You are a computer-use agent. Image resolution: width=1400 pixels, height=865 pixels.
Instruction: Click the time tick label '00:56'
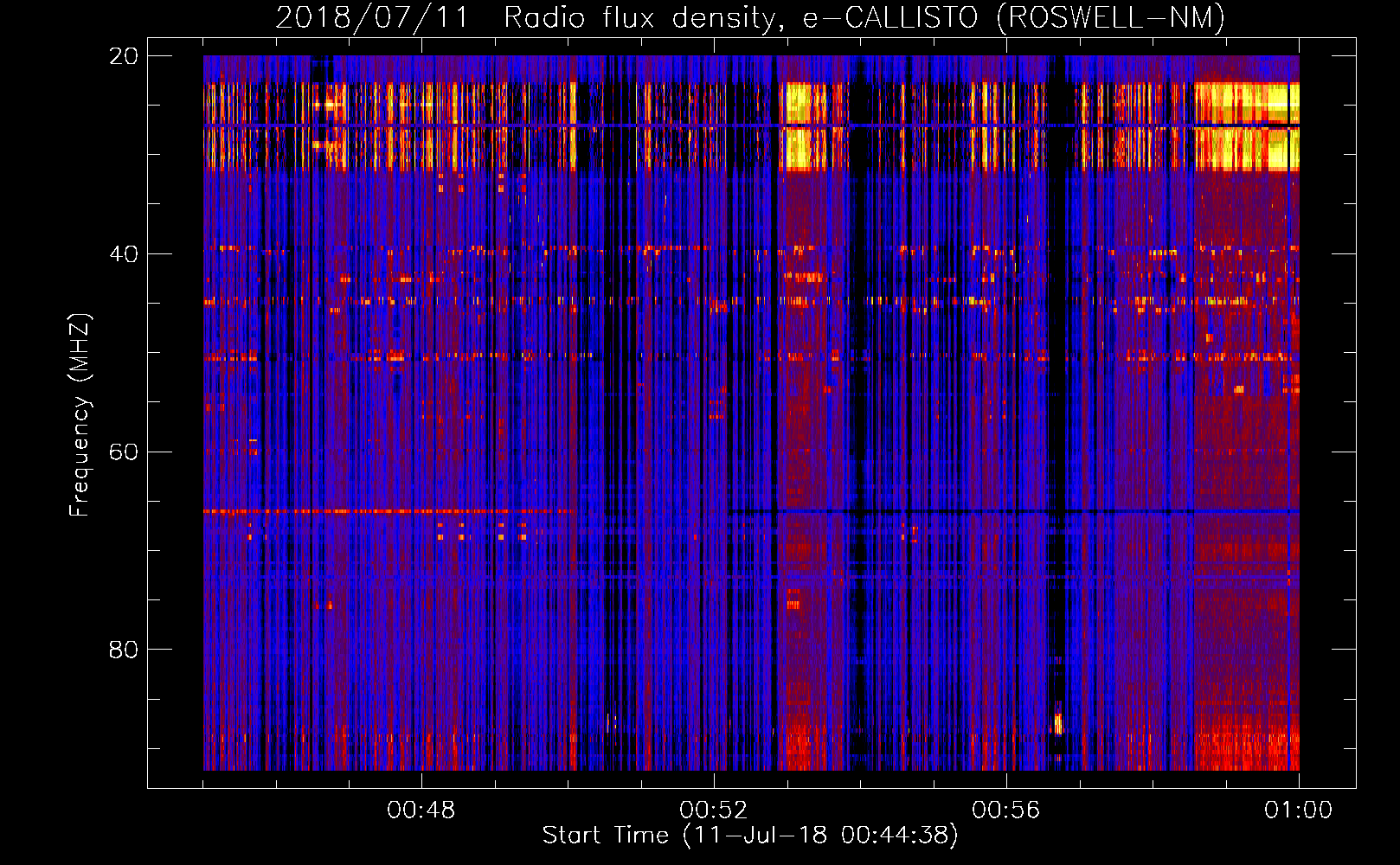(1006, 811)
